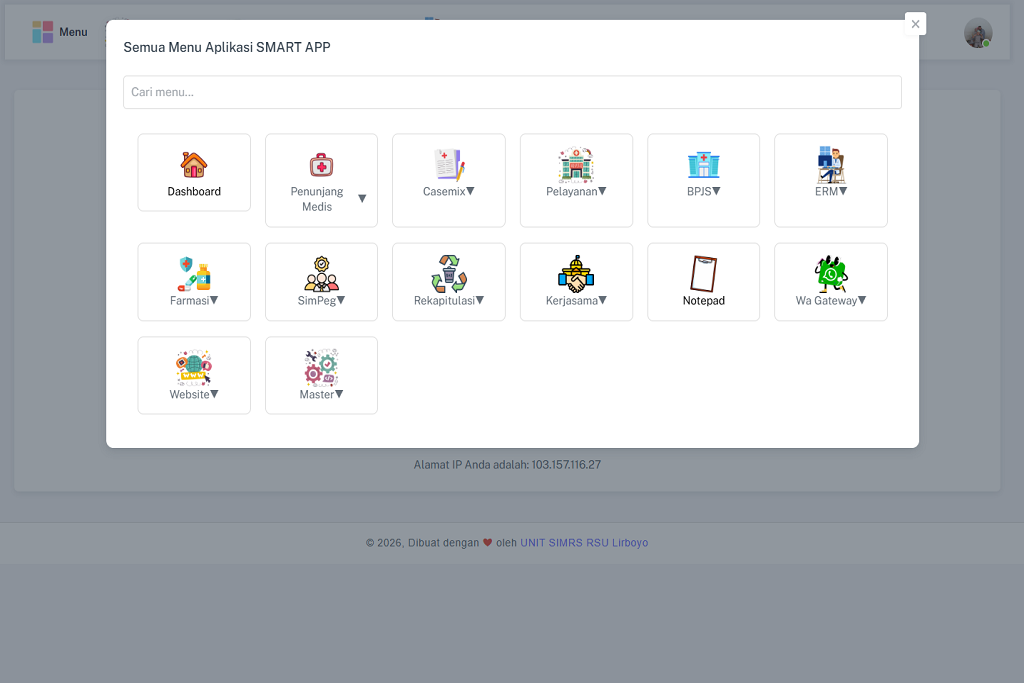Open the Dashboard house icon
Image resolution: width=1024 pixels, height=683 pixels.
(194, 165)
